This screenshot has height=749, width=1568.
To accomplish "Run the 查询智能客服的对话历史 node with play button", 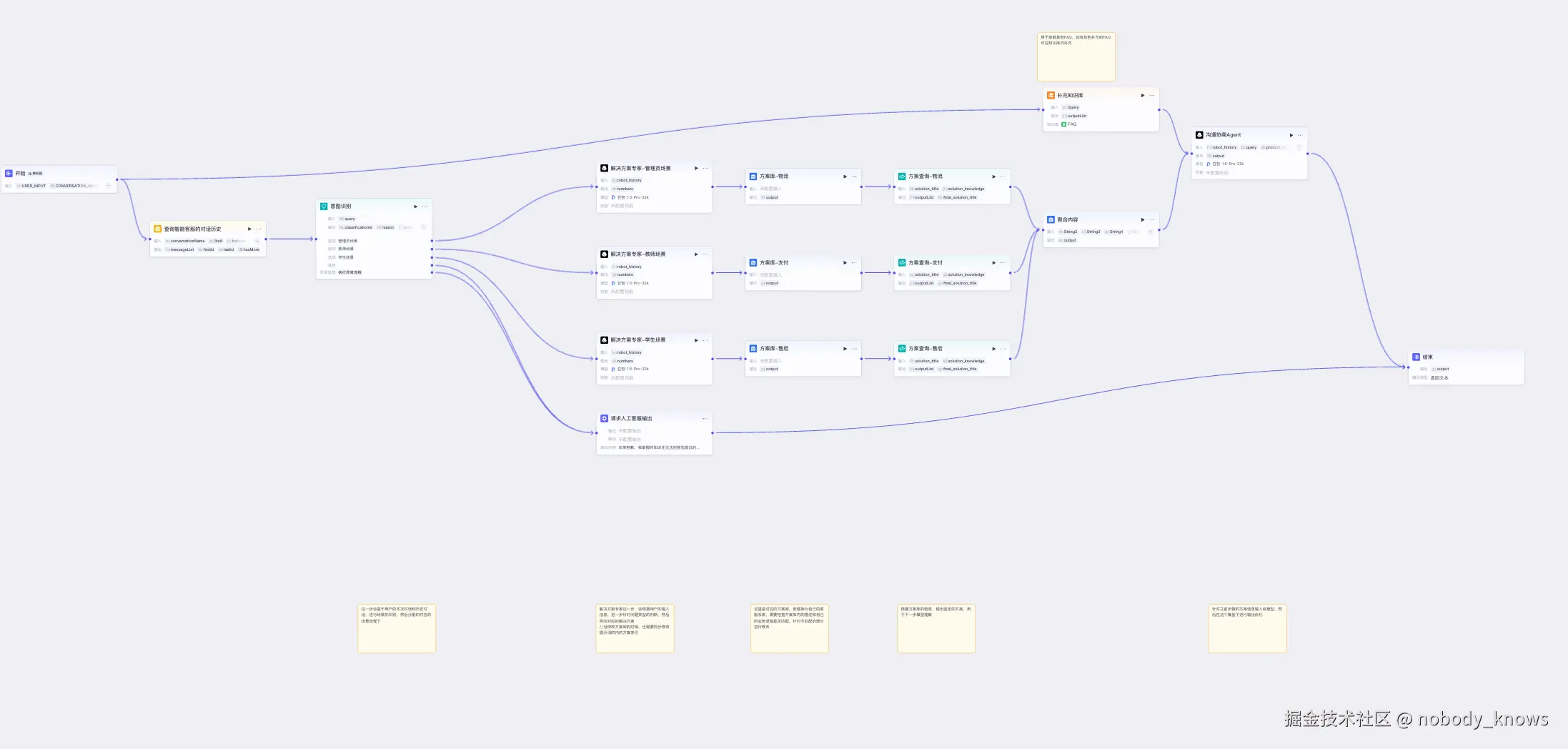I will point(249,229).
